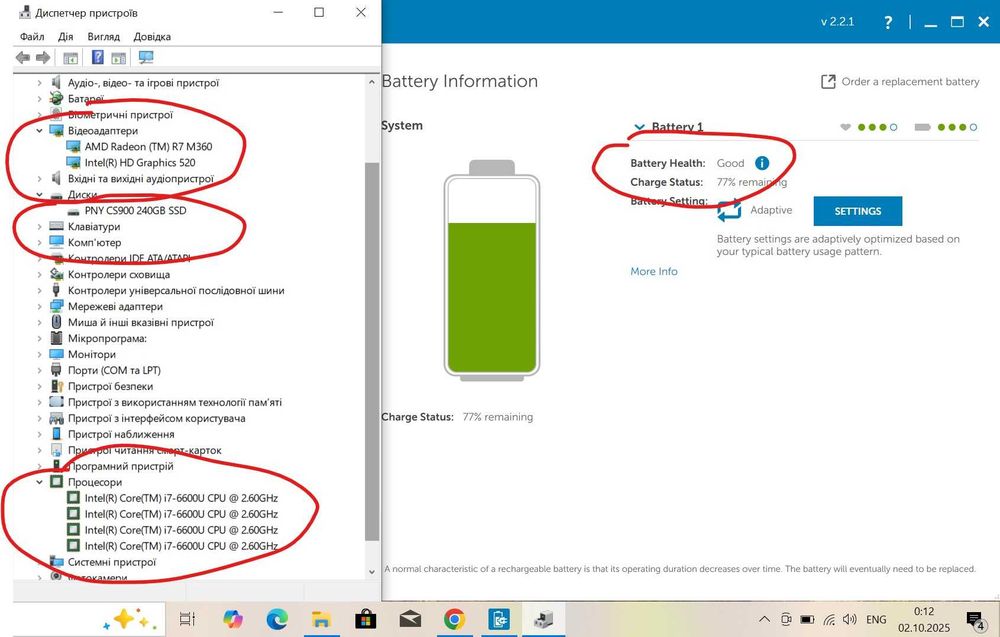Click the ENG input language indicator
The width and height of the screenshot is (1000, 637).
876,619
